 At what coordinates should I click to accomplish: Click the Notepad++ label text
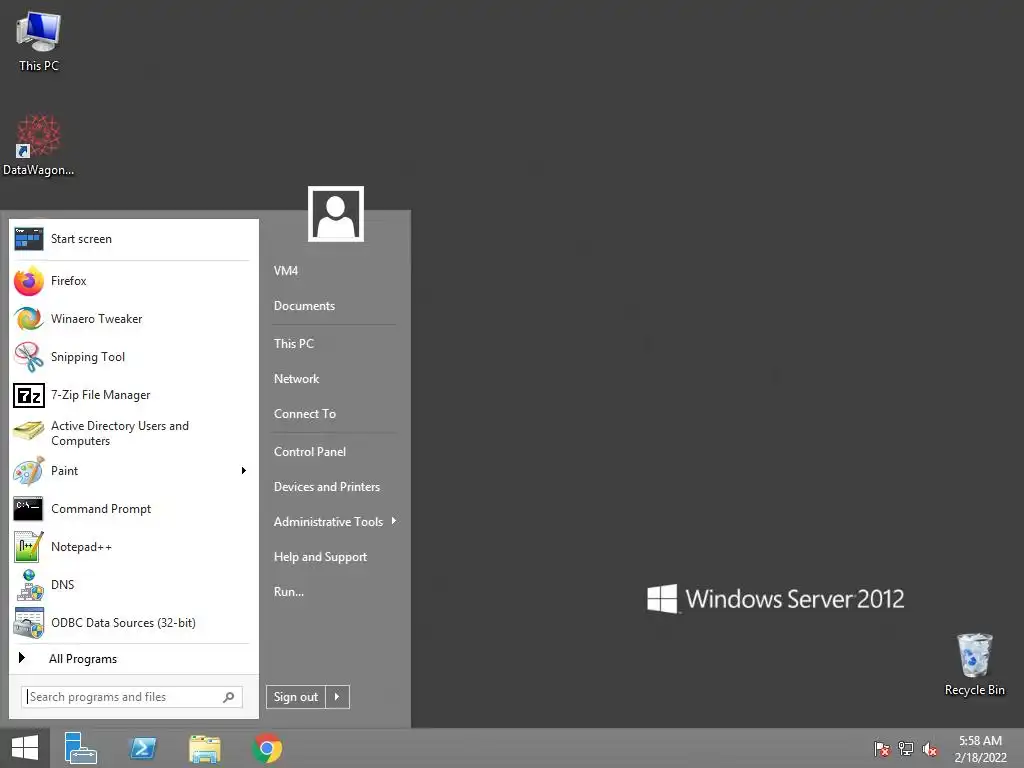(82, 547)
